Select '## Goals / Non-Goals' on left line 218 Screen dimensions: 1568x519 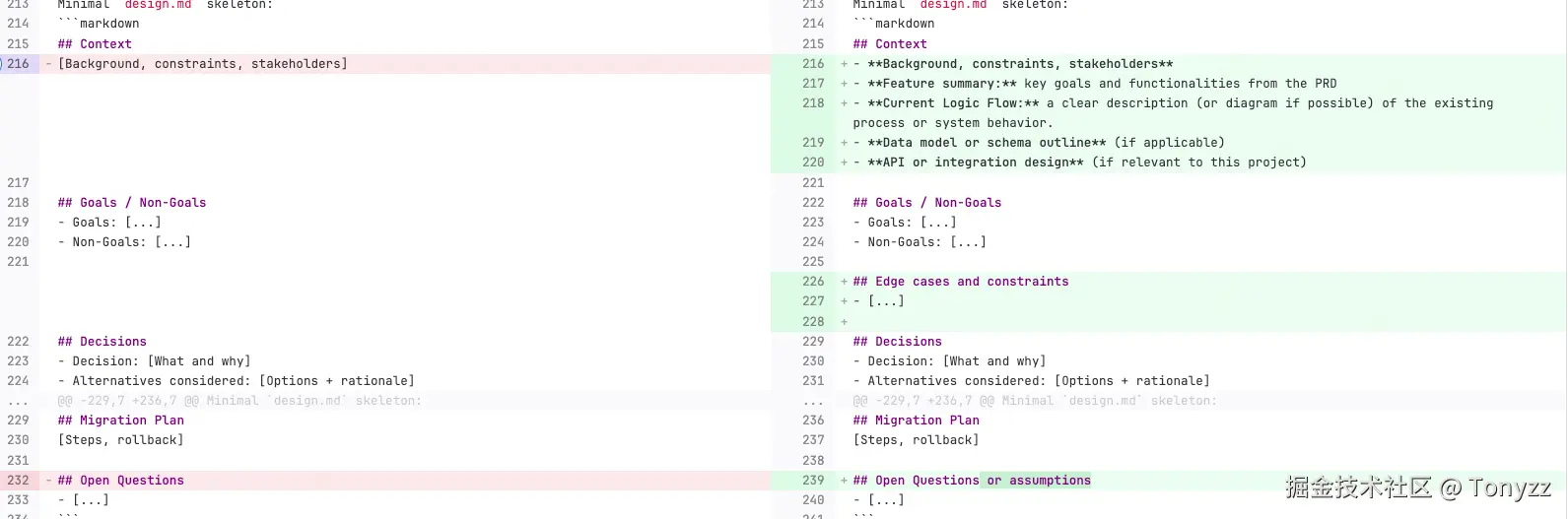click(x=132, y=203)
